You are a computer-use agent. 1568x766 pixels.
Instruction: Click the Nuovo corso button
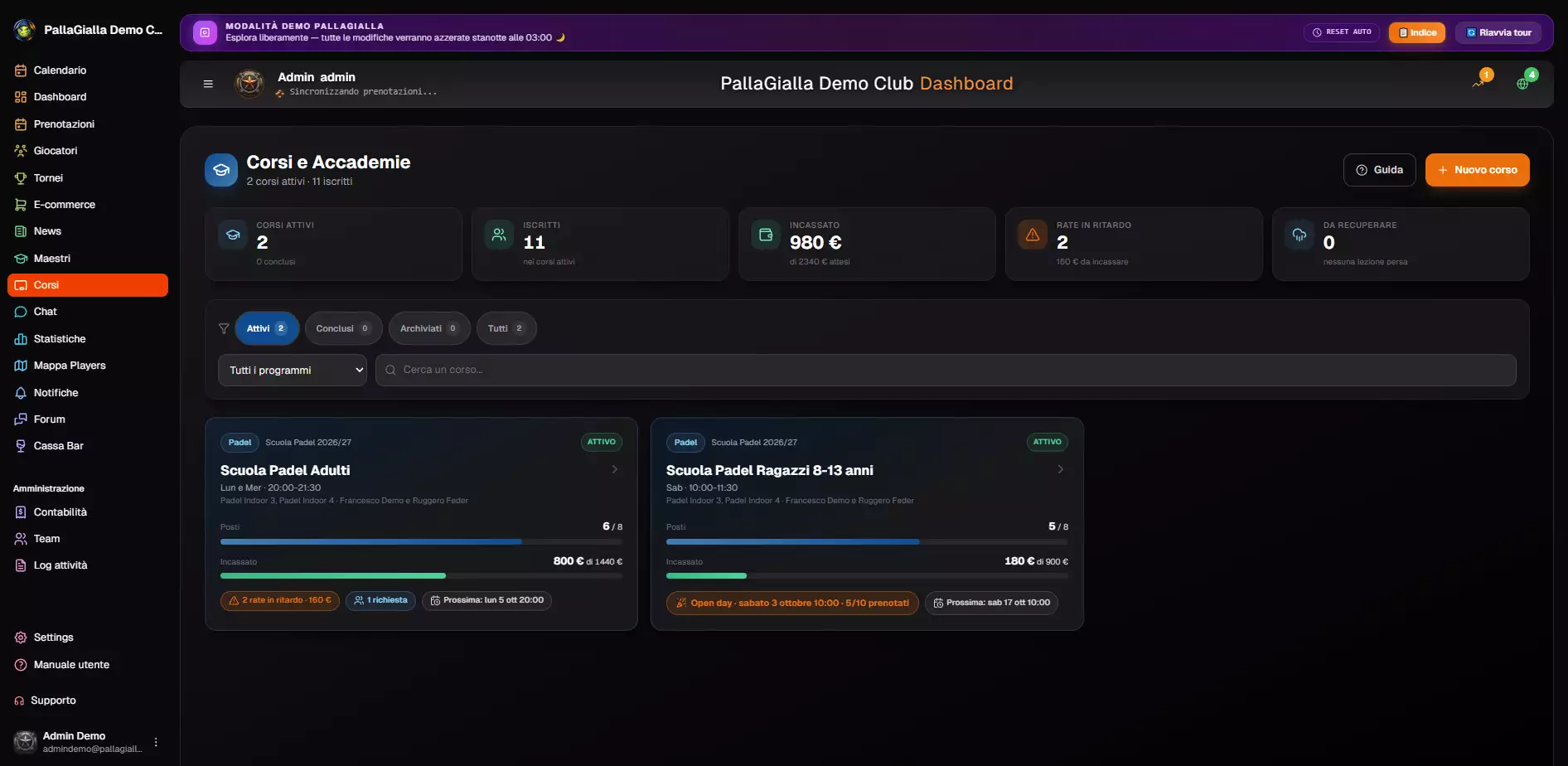coord(1477,170)
